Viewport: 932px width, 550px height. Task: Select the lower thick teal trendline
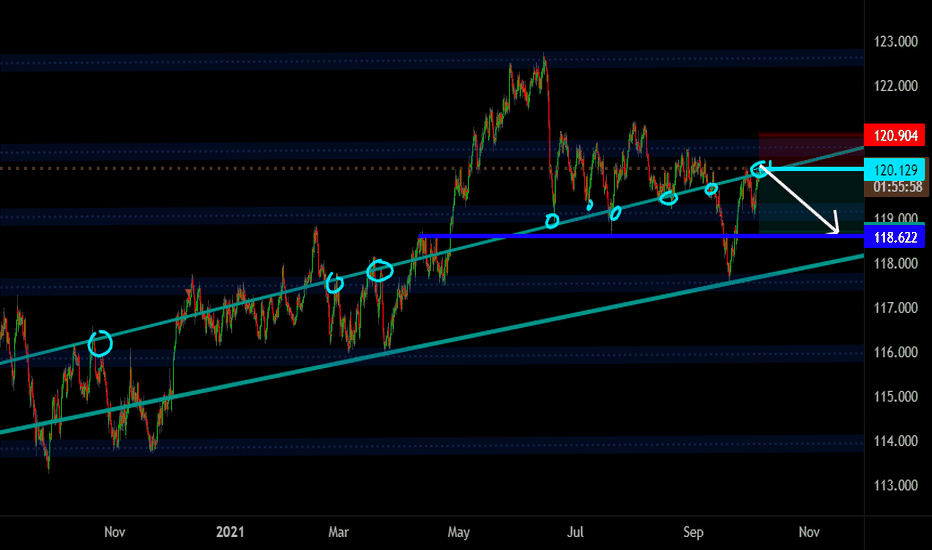tap(432, 344)
